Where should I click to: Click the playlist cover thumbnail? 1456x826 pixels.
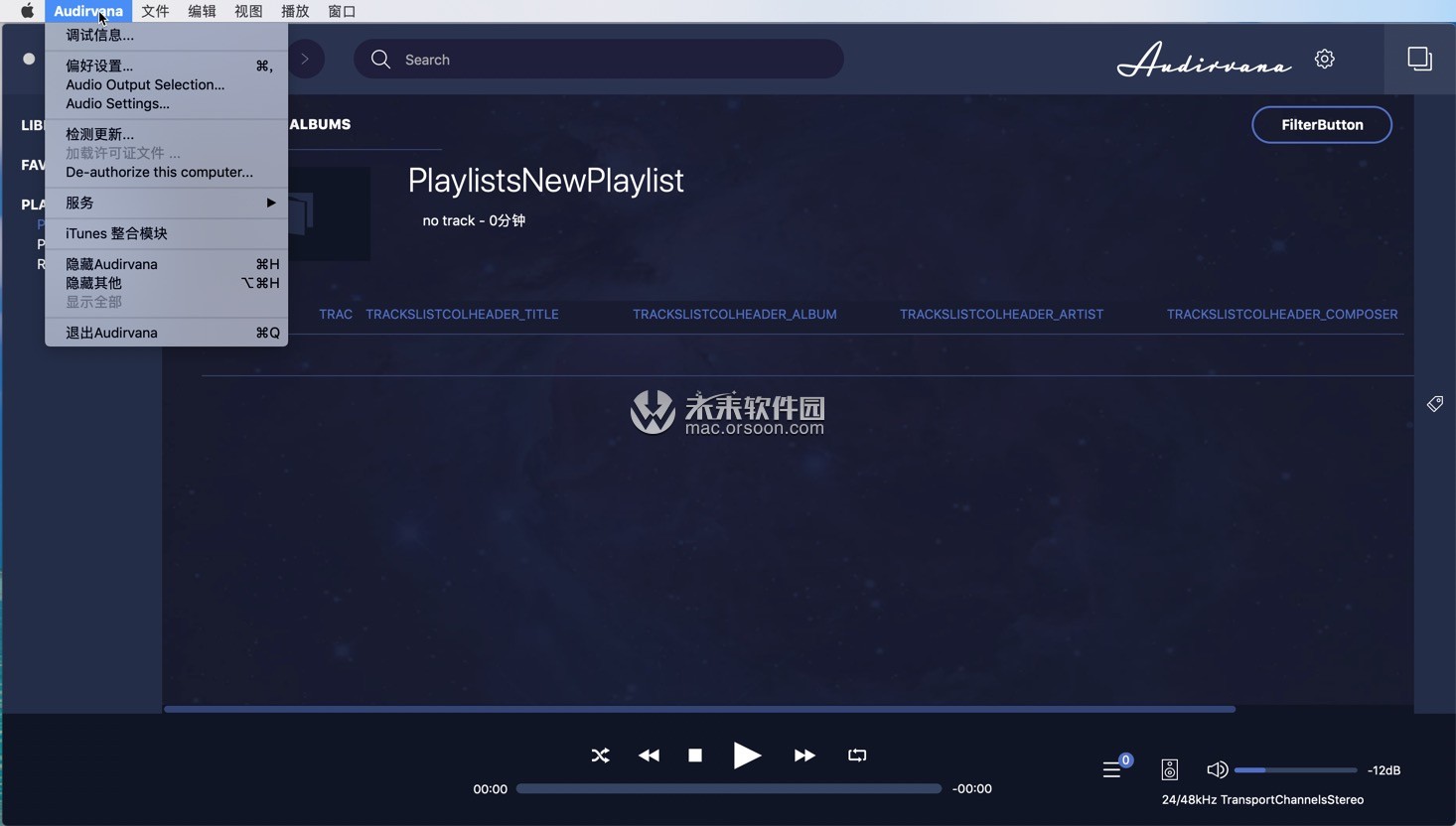tap(330, 213)
